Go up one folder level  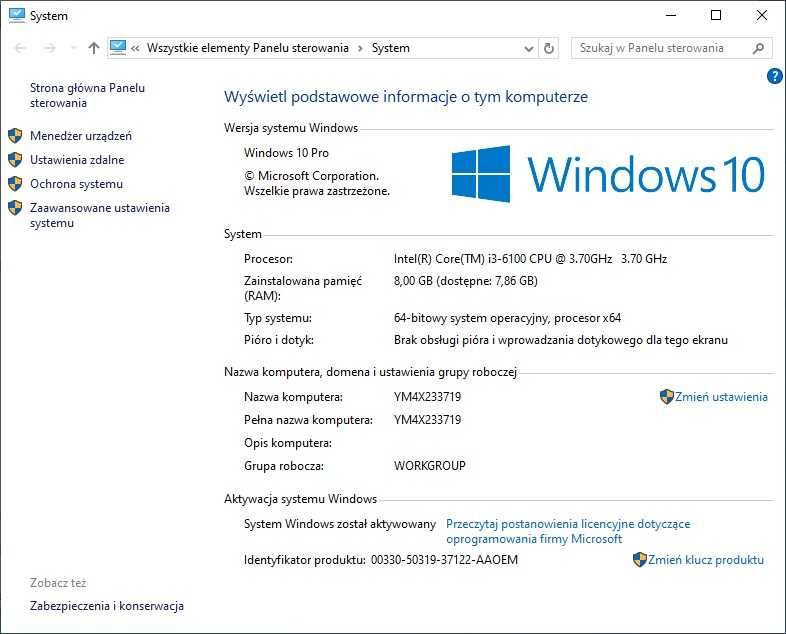(94, 48)
